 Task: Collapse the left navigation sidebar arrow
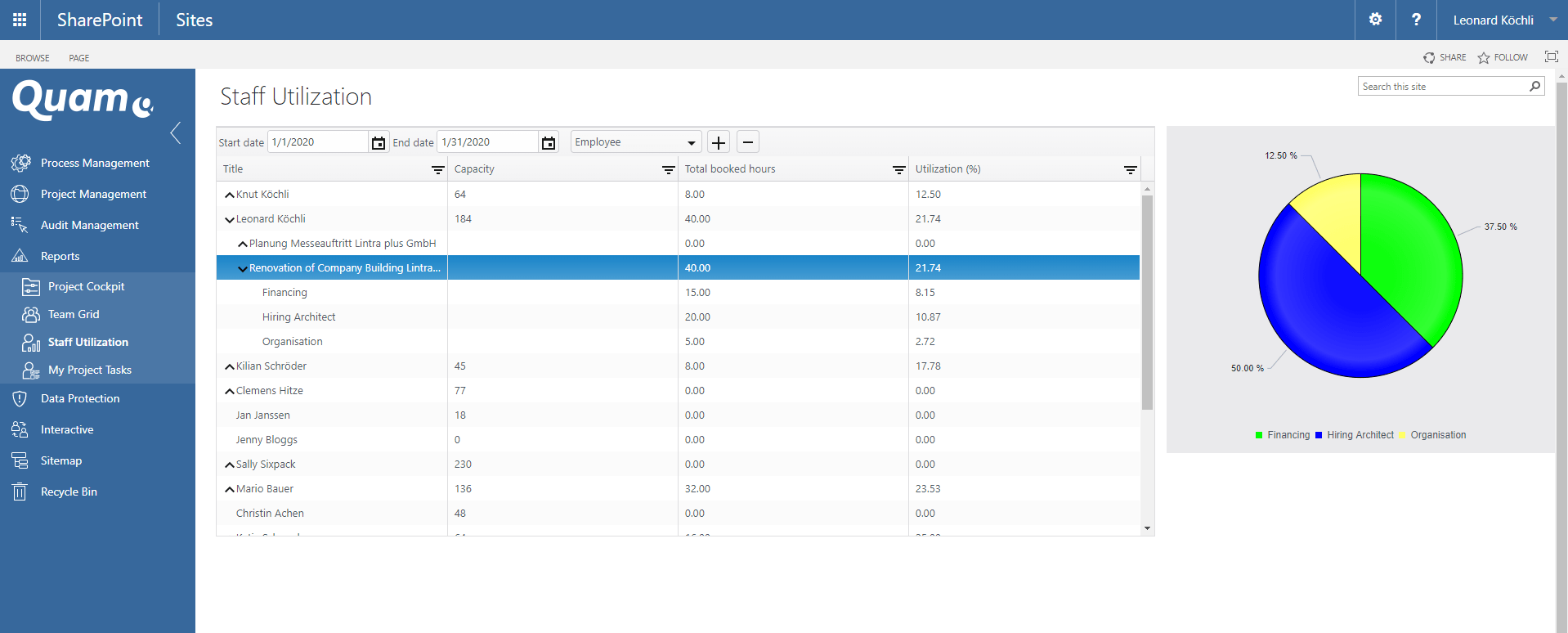point(176,132)
